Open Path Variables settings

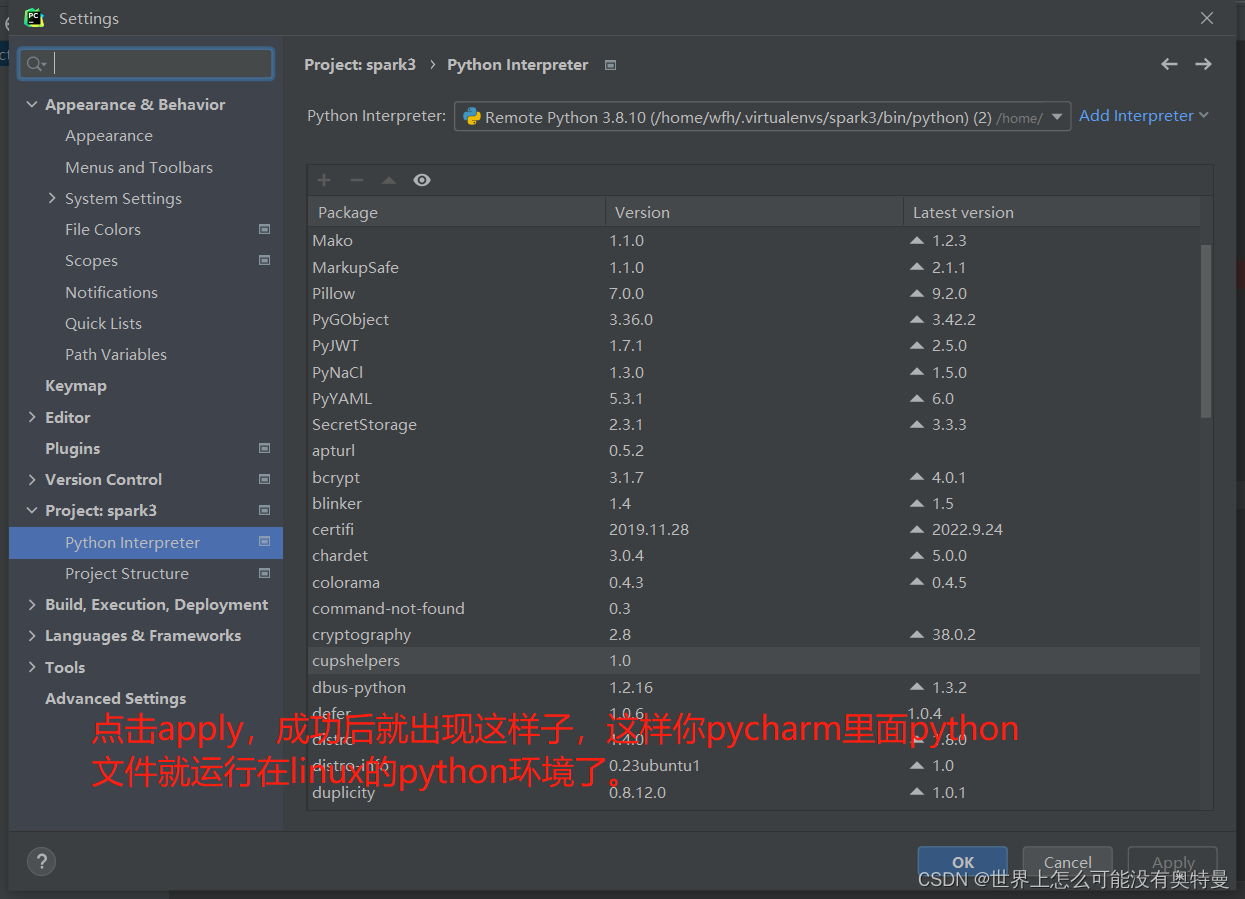[x=116, y=354]
